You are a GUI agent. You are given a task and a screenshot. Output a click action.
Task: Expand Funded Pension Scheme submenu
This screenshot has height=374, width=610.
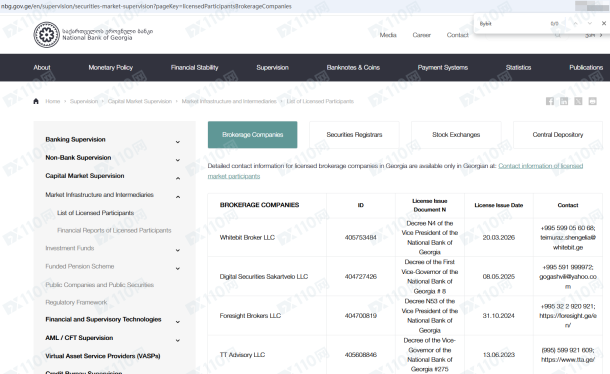pos(178,269)
